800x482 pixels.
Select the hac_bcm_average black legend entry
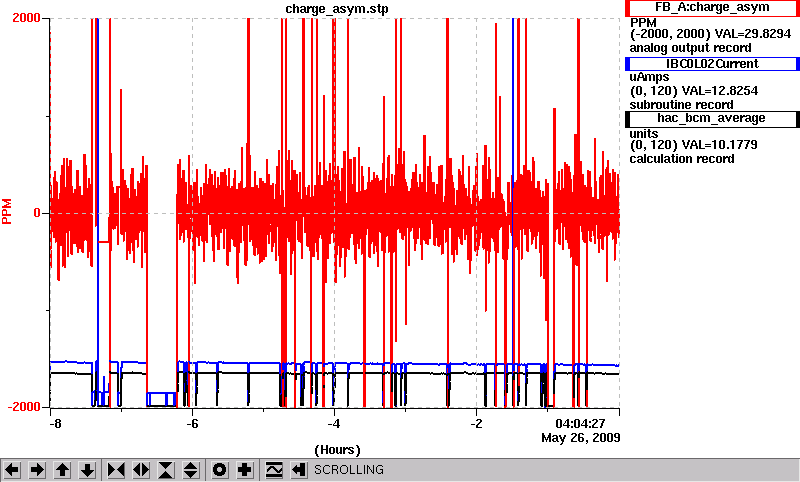[x=712, y=119]
